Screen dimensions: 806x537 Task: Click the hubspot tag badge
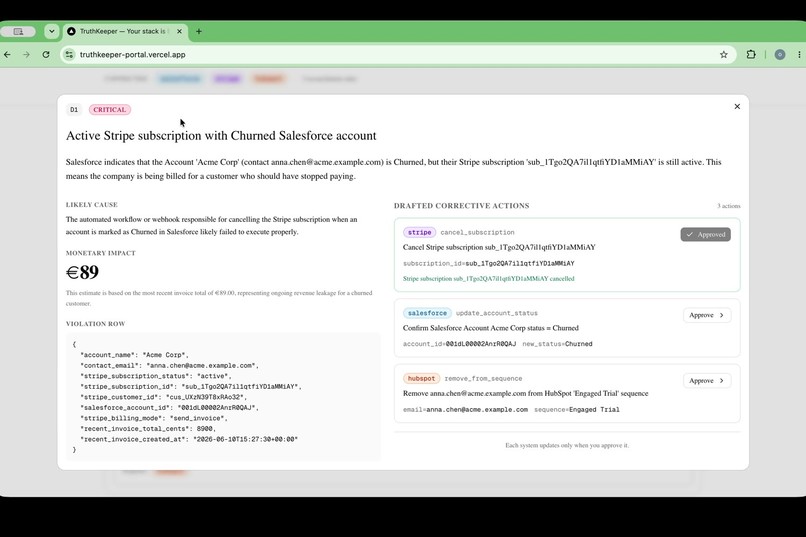[422, 379]
